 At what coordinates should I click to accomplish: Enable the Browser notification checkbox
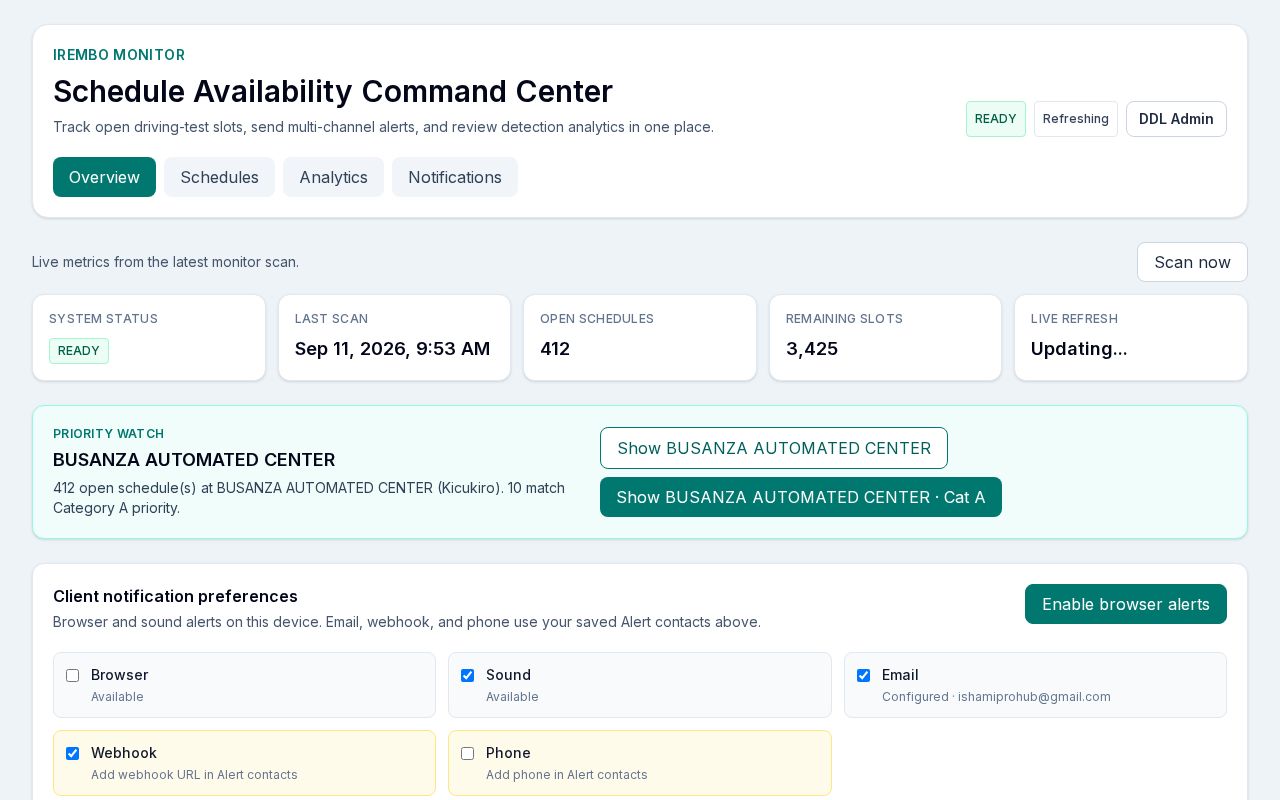(72, 675)
